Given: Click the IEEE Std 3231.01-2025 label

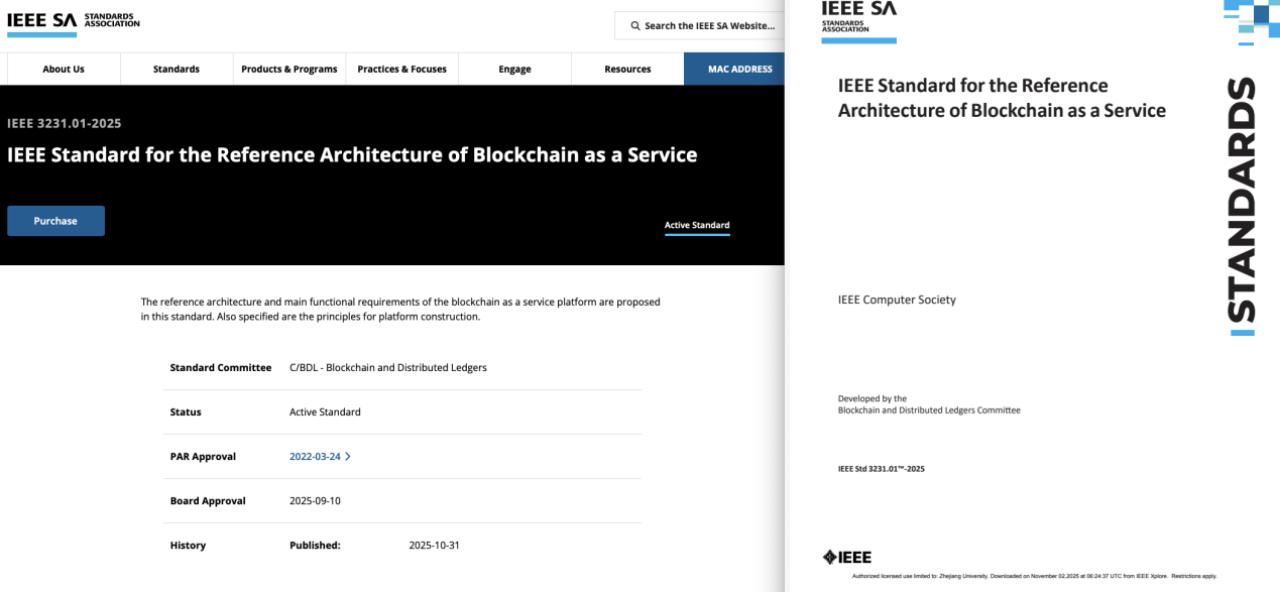Looking at the screenshot, I should coord(881,468).
